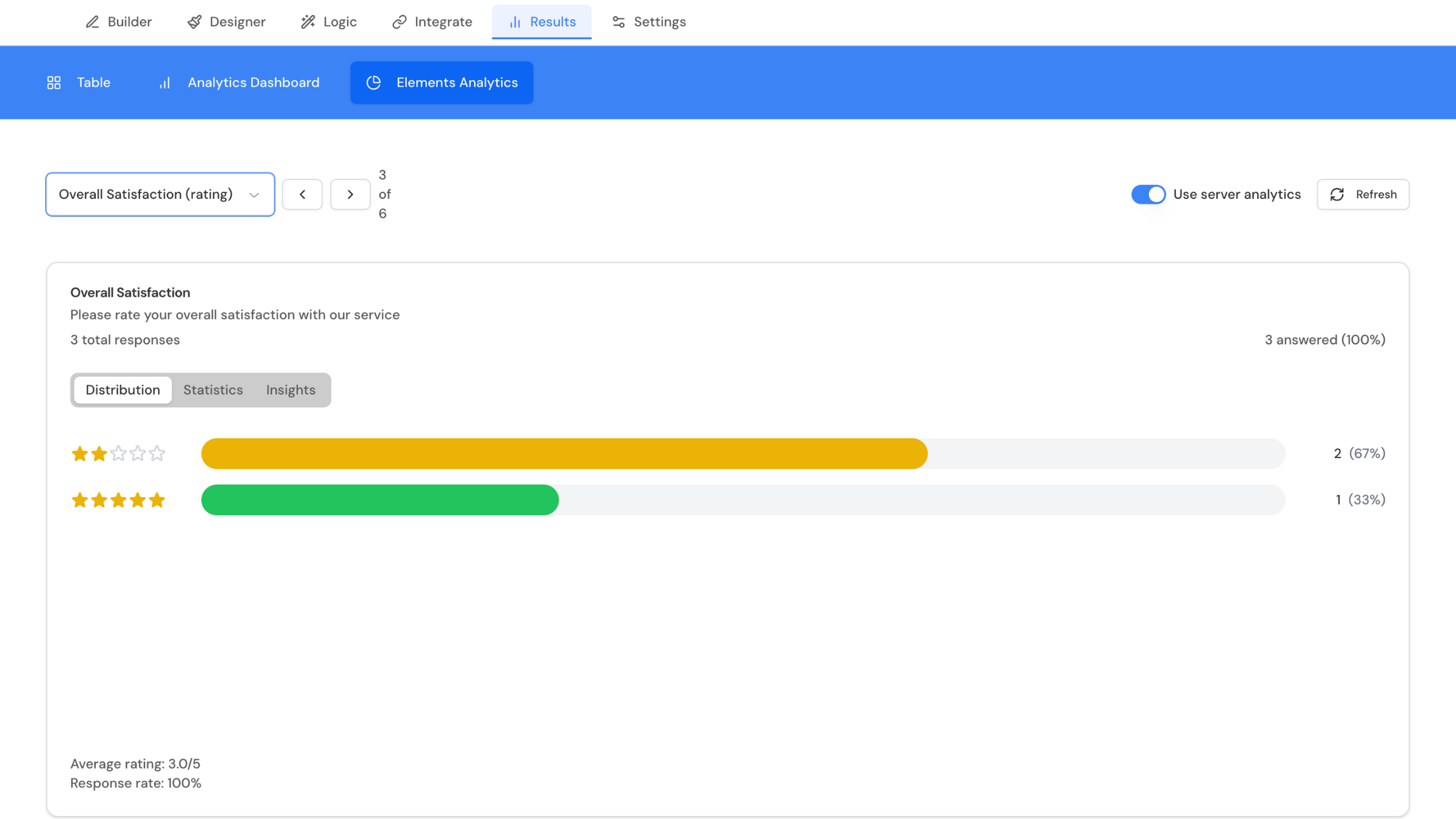
Task: Click the Builder pencil icon
Action: coord(92,22)
